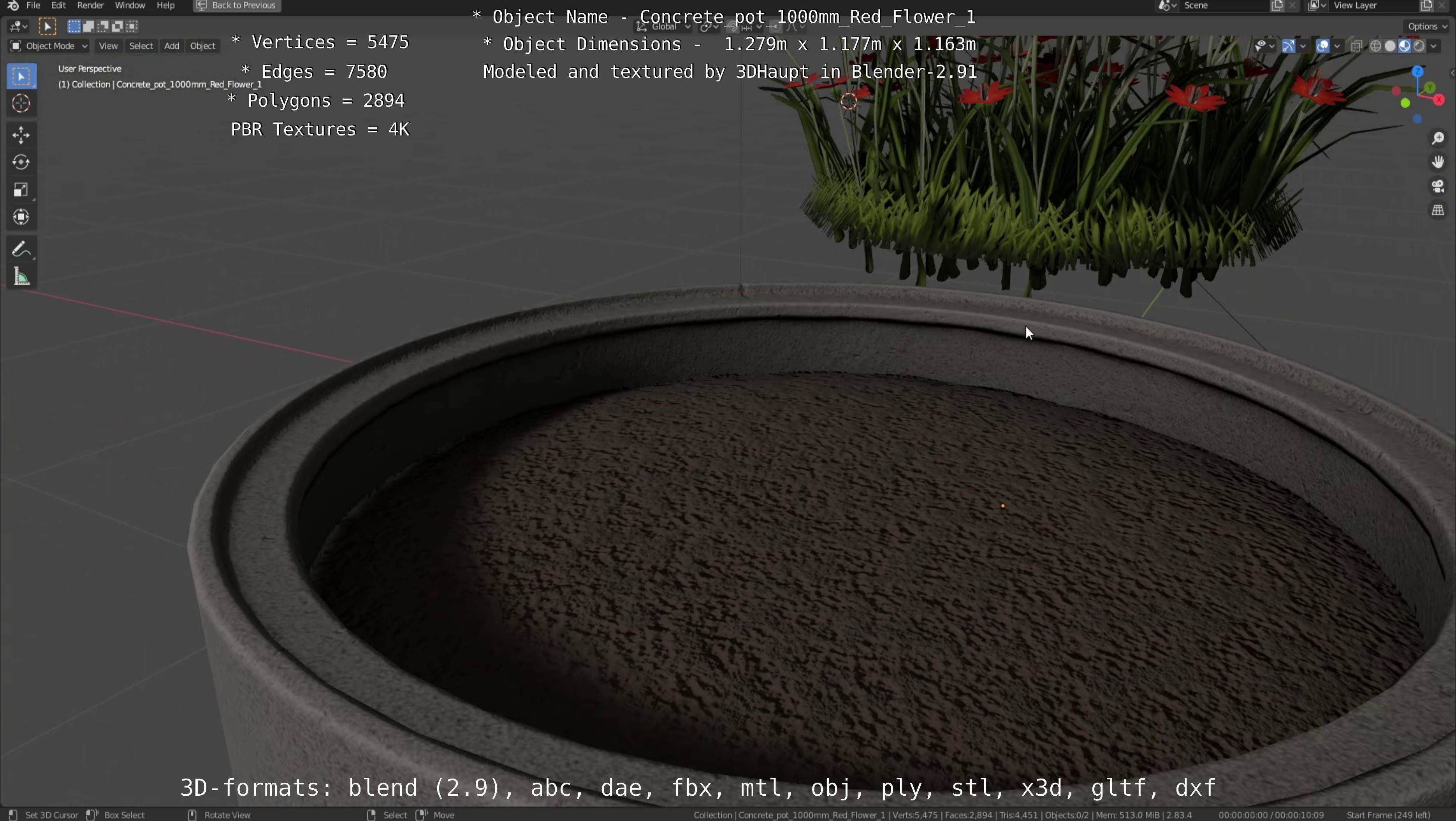Image resolution: width=1456 pixels, height=821 pixels.
Task: Click the green Y axis gizmo ball
Action: pyautogui.click(x=1430, y=88)
